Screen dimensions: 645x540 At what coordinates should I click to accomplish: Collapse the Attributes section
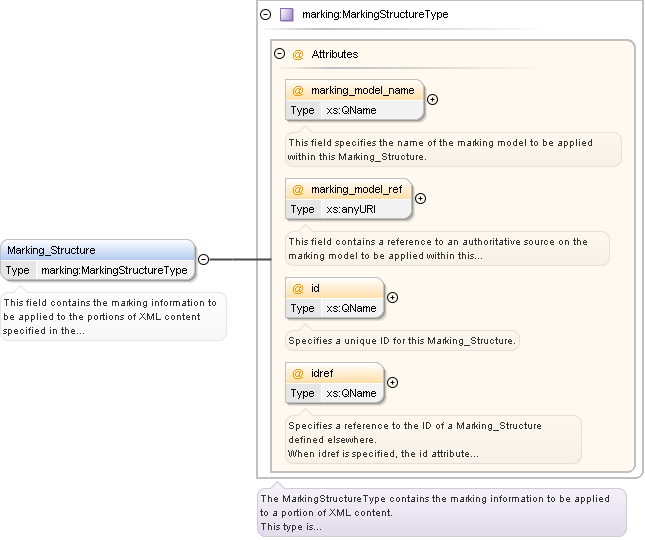[x=280, y=54]
